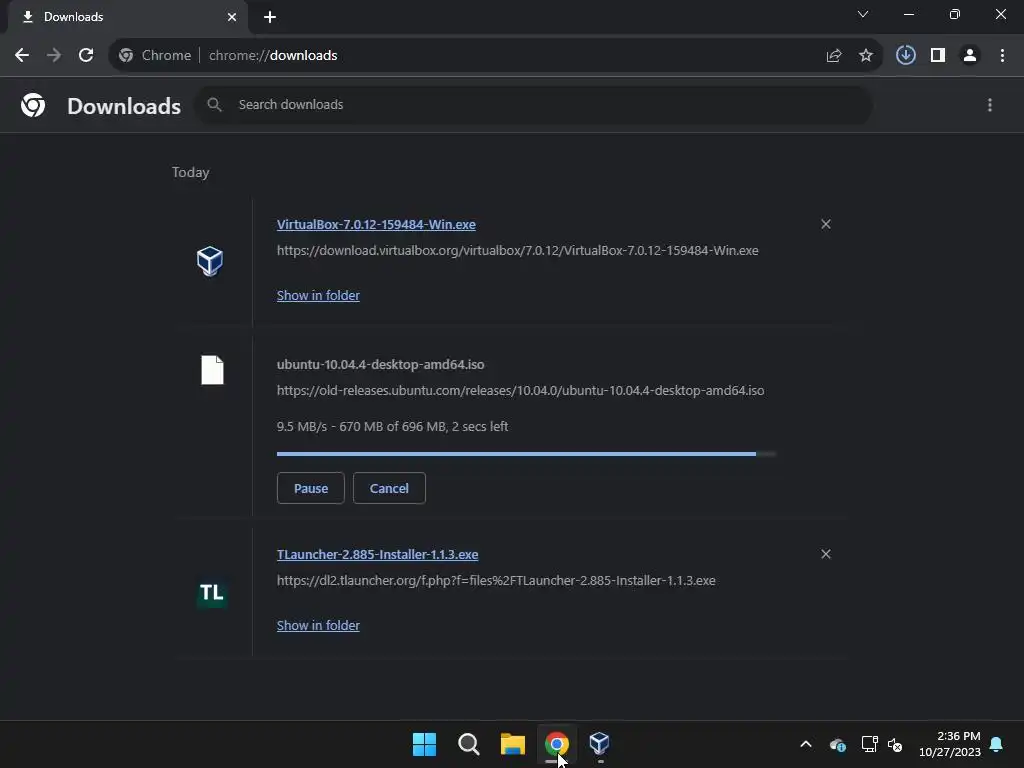
Task: Click the ubuntu ISO blank file icon
Action: [x=212, y=370]
